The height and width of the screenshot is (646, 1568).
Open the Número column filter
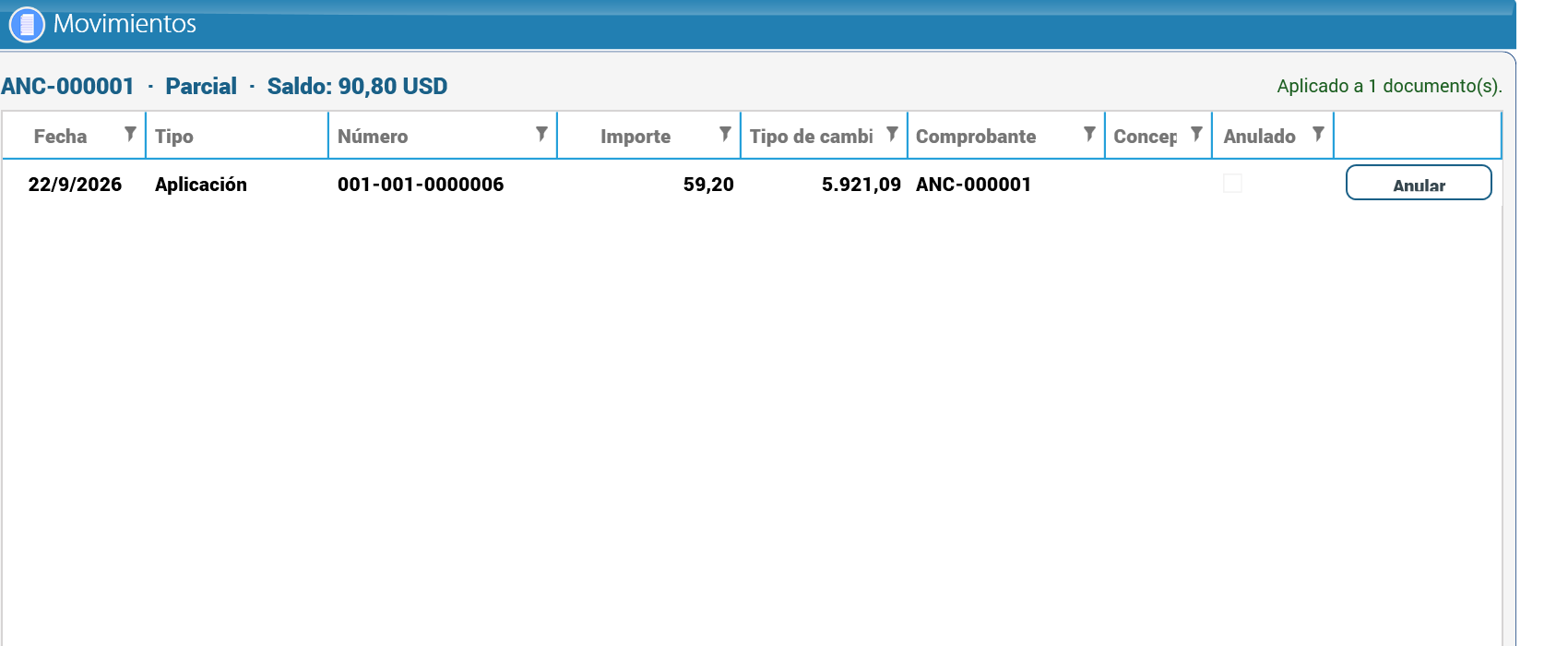pos(541,135)
